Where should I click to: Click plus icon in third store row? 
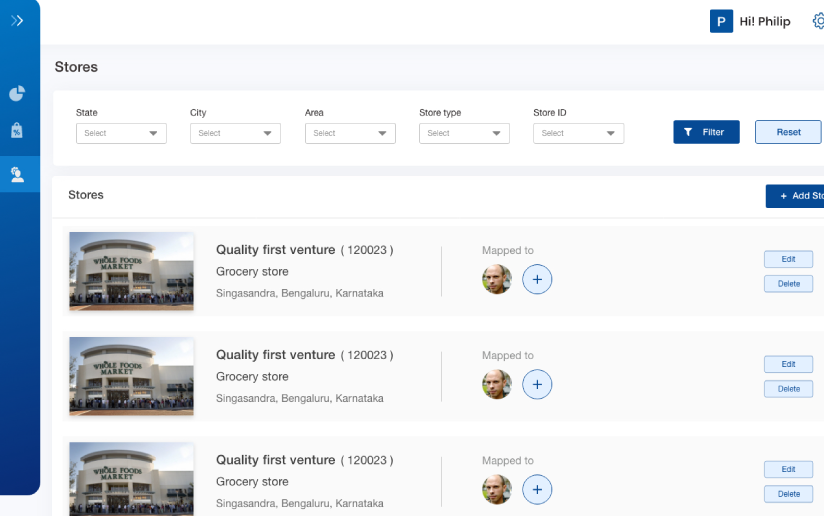coord(537,490)
